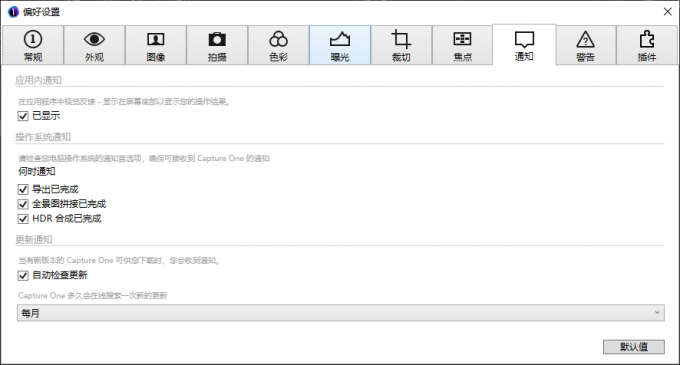
Task: Open the 图像 image tab
Action: tap(156, 46)
